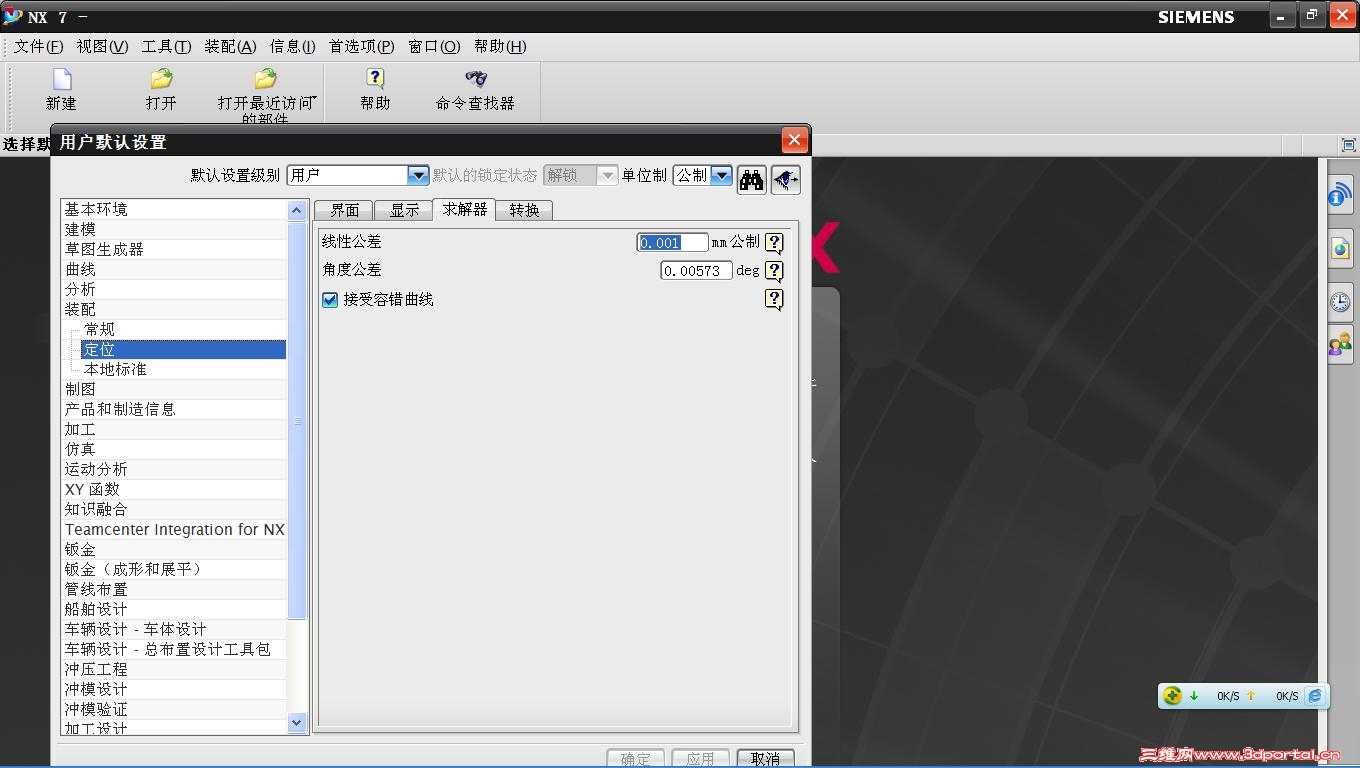Click the 角度公差 value field
The width and height of the screenshot is (1360, 768).
click(696, 271)
